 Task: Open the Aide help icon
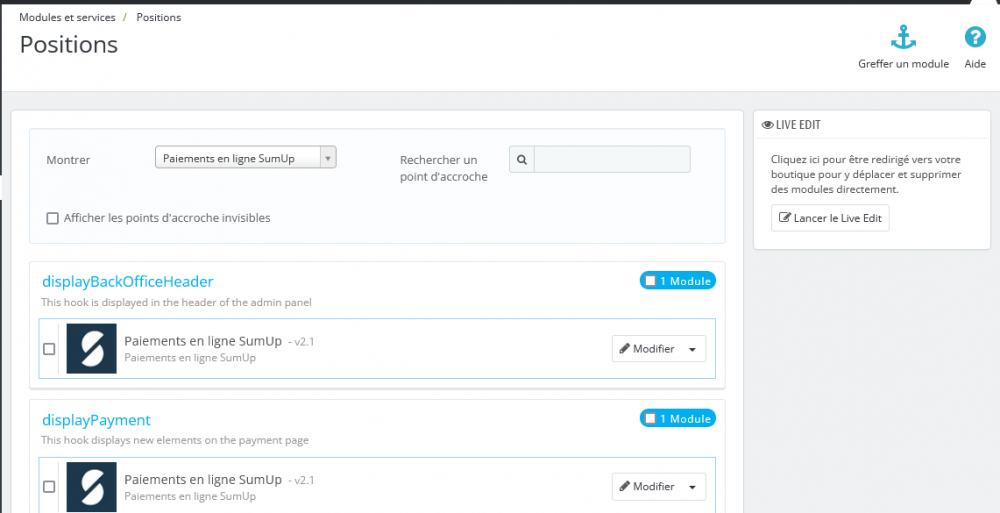[x=974, y=38]
